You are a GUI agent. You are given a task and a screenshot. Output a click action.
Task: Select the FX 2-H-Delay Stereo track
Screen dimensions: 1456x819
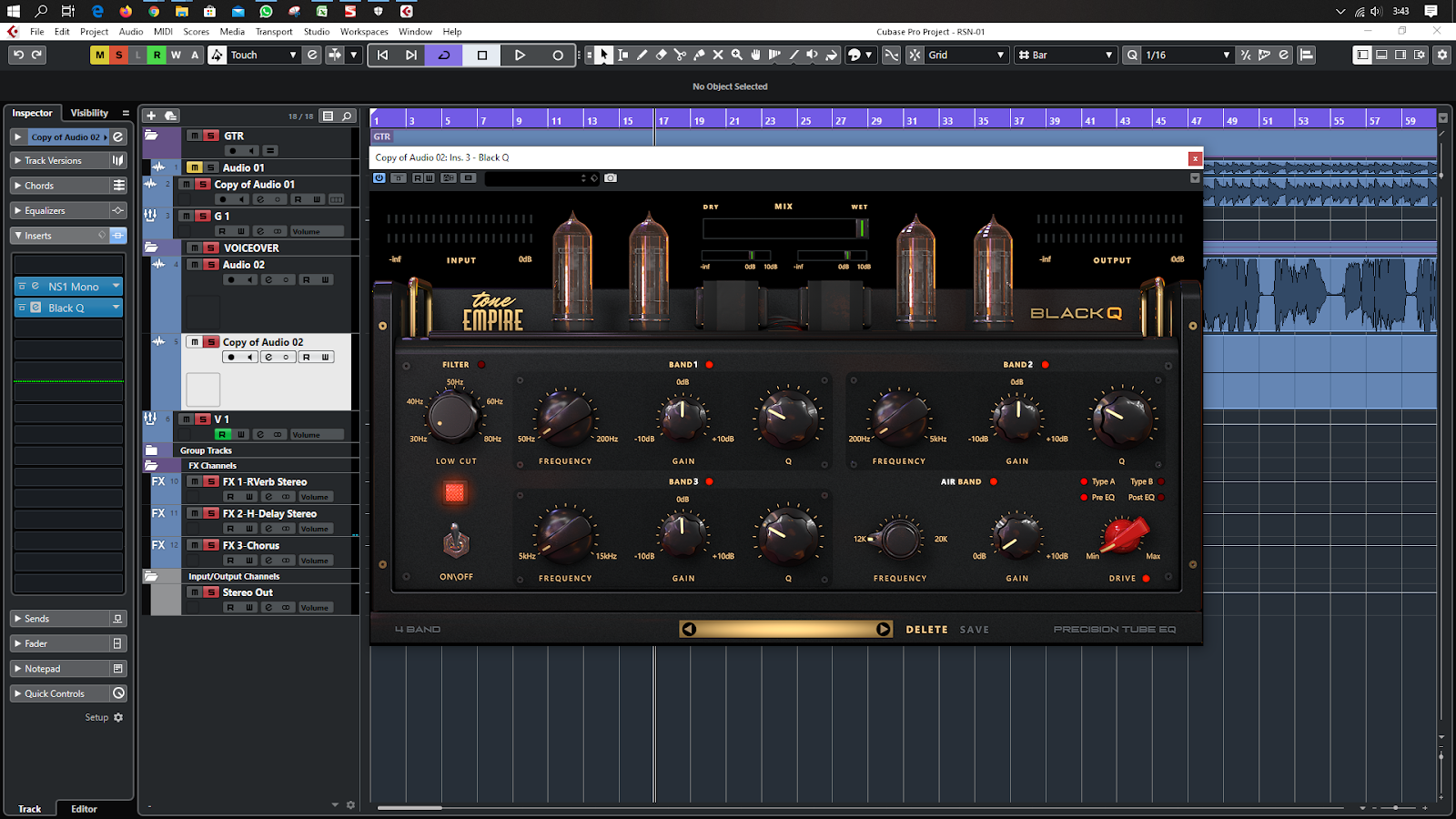tap(269, 514)
